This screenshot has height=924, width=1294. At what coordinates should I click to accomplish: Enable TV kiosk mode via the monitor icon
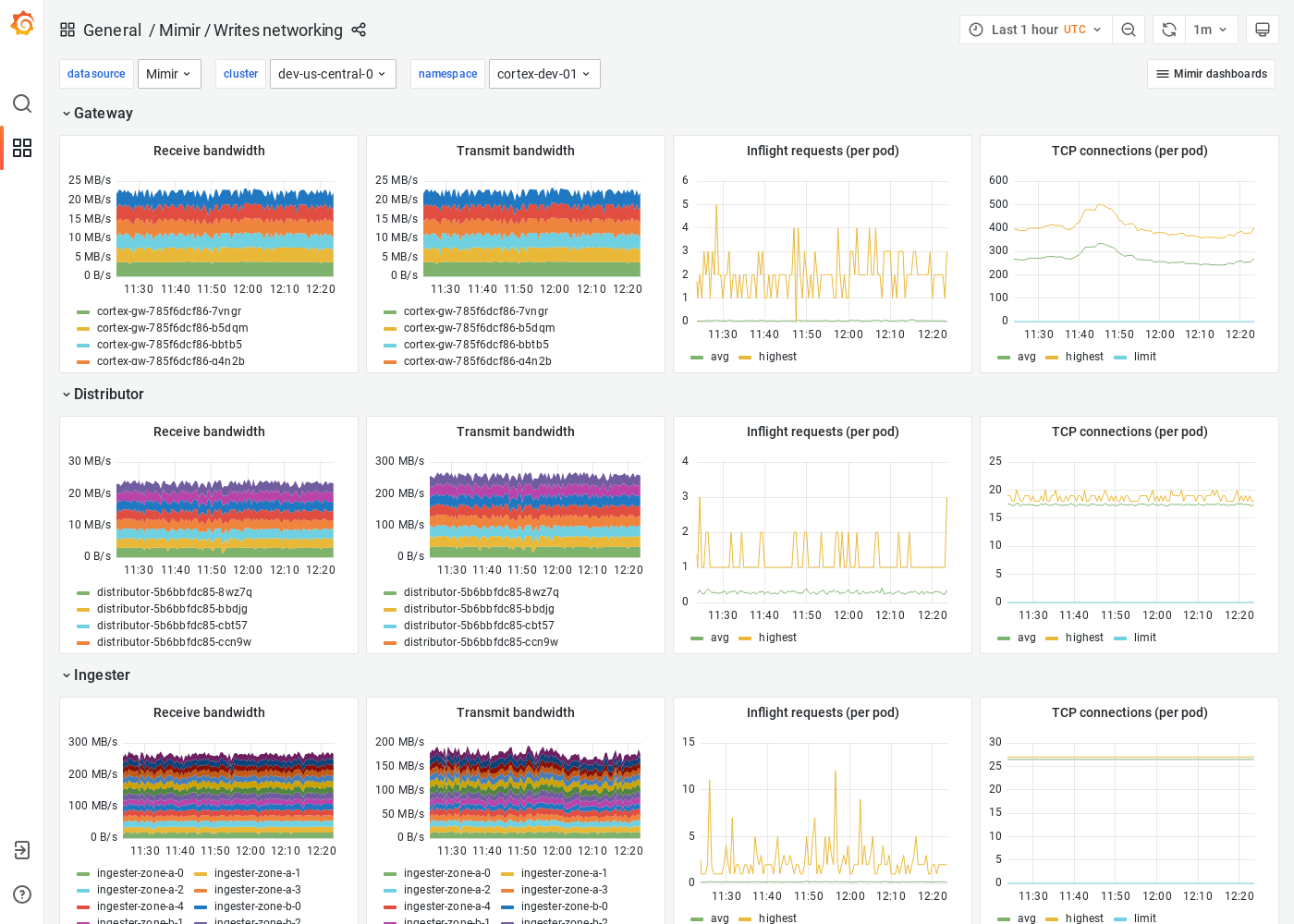tap(1263, 29)
